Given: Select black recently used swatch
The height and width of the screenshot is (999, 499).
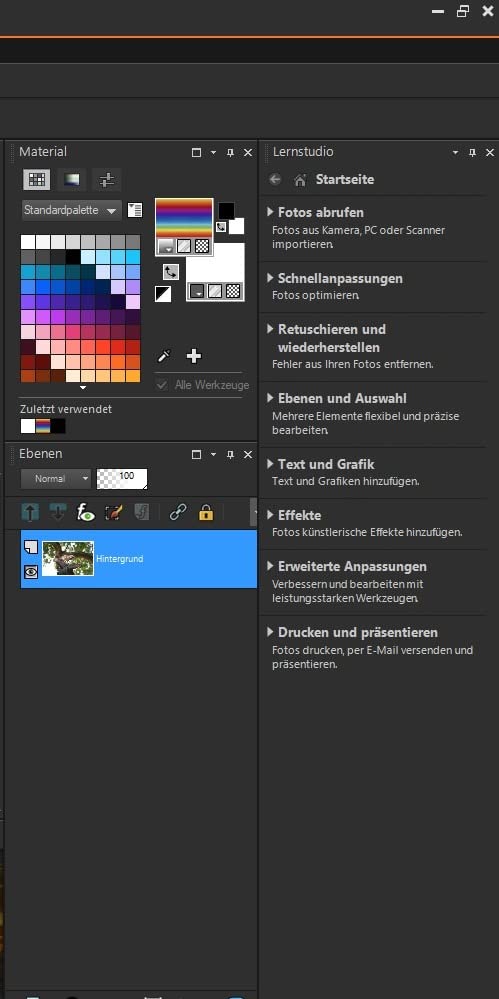Looking at the screenshot, I should pos(58,426).
